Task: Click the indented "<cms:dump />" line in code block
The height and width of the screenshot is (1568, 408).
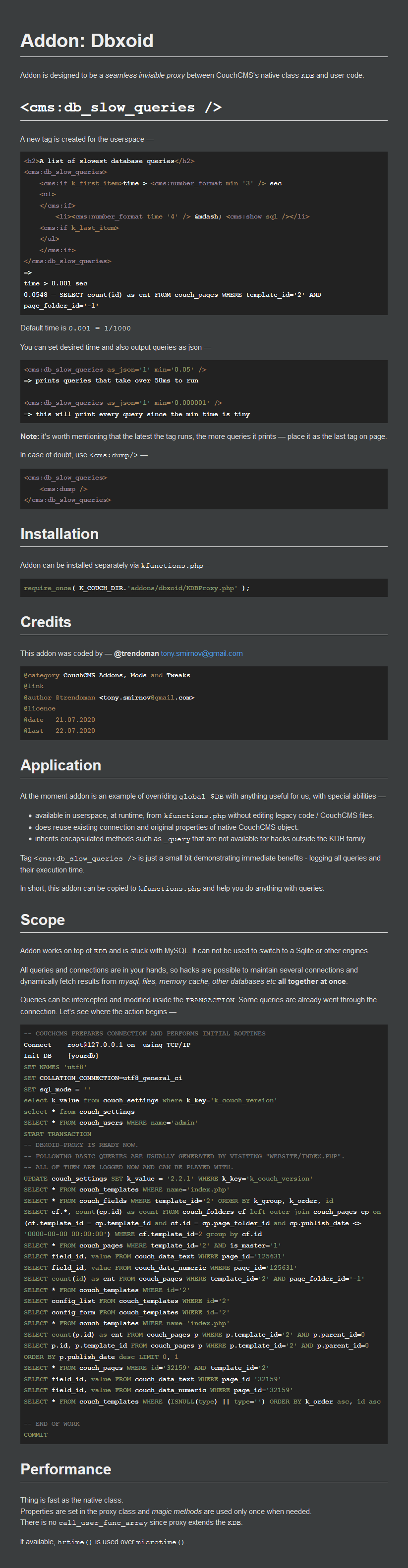Action: pos(63,489)
